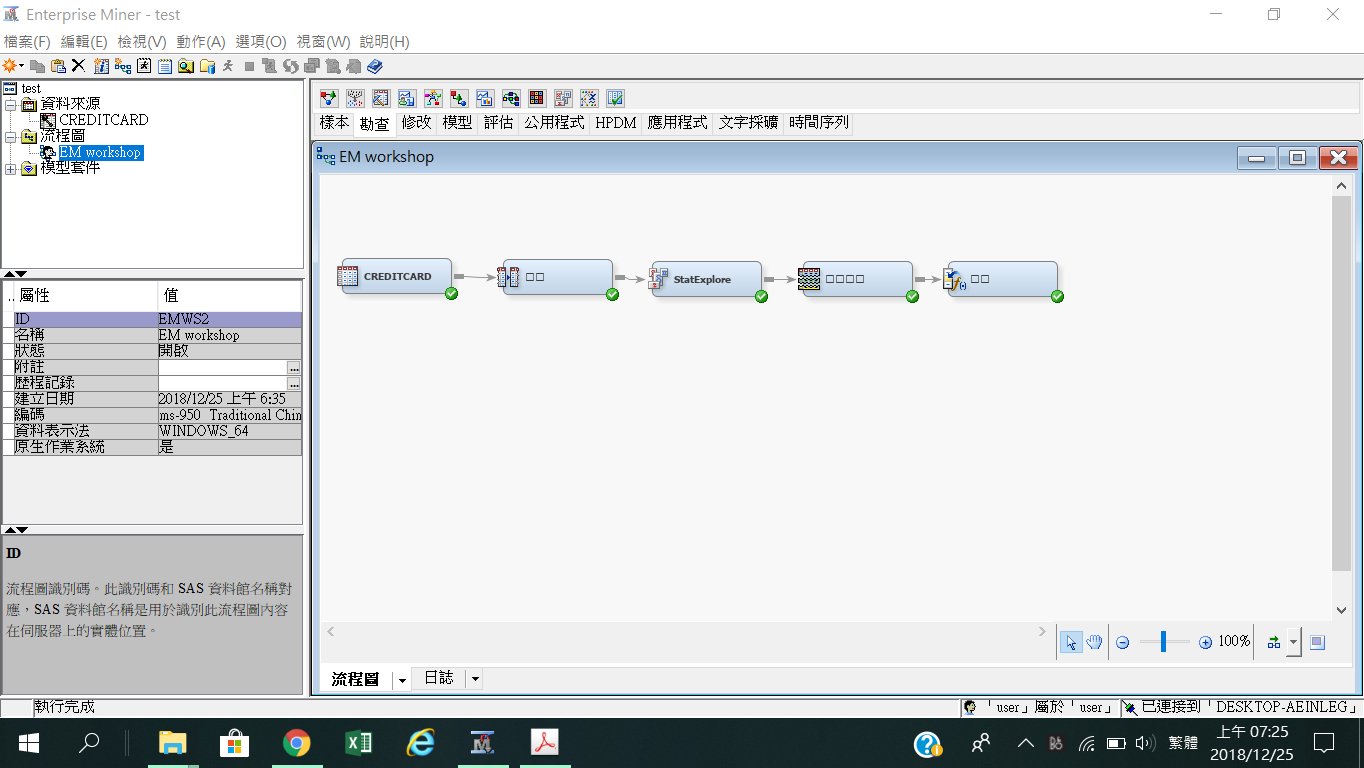
Task: Click the folder with cylinder library icon
Action: coord(208,66)
